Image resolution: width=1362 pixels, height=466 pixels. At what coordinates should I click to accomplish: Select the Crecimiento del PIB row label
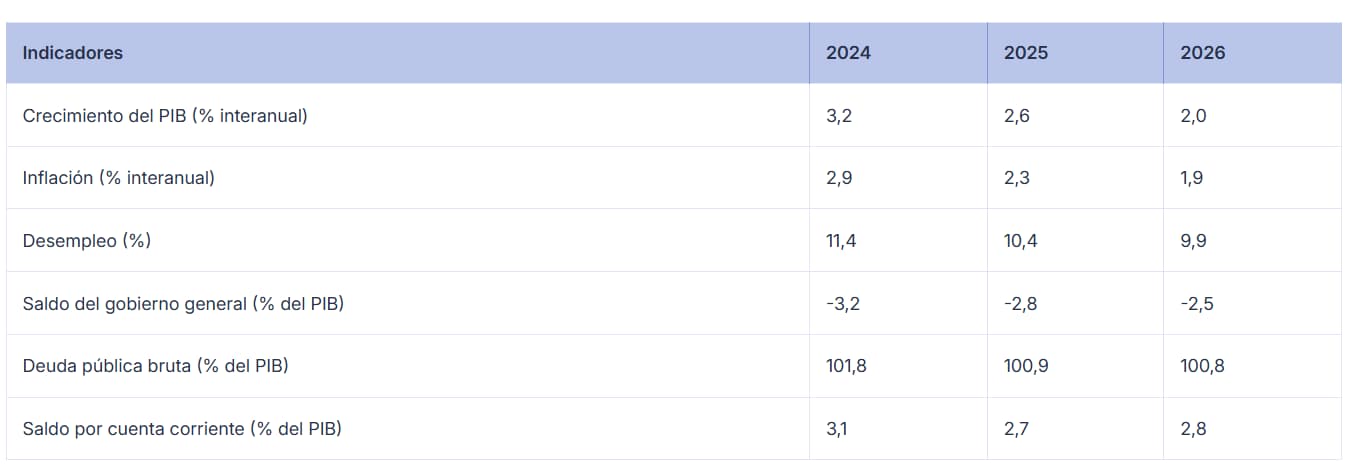pyautogui.click(x=165, y=116)
